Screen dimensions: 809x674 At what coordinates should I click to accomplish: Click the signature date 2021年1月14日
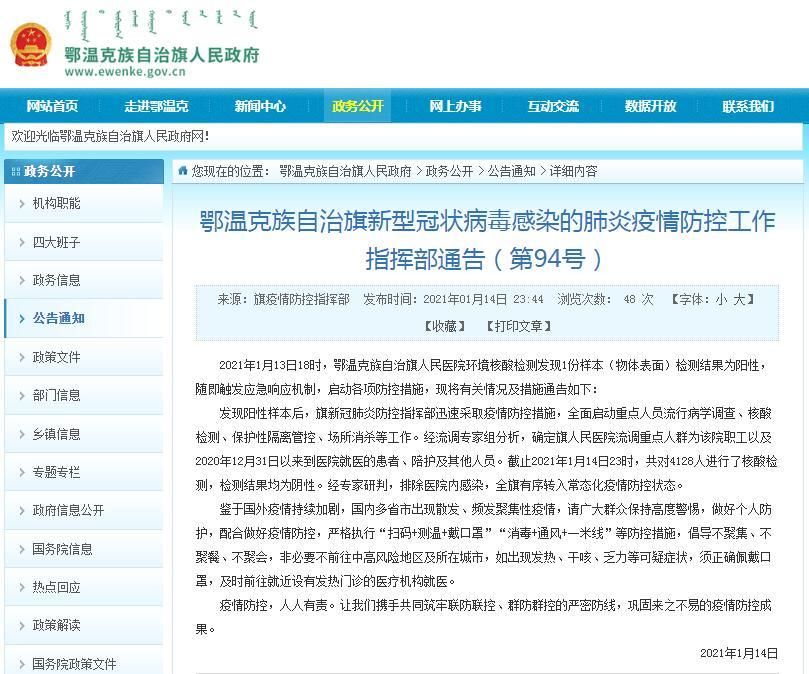pyautogui.click(x=739, y=653)
